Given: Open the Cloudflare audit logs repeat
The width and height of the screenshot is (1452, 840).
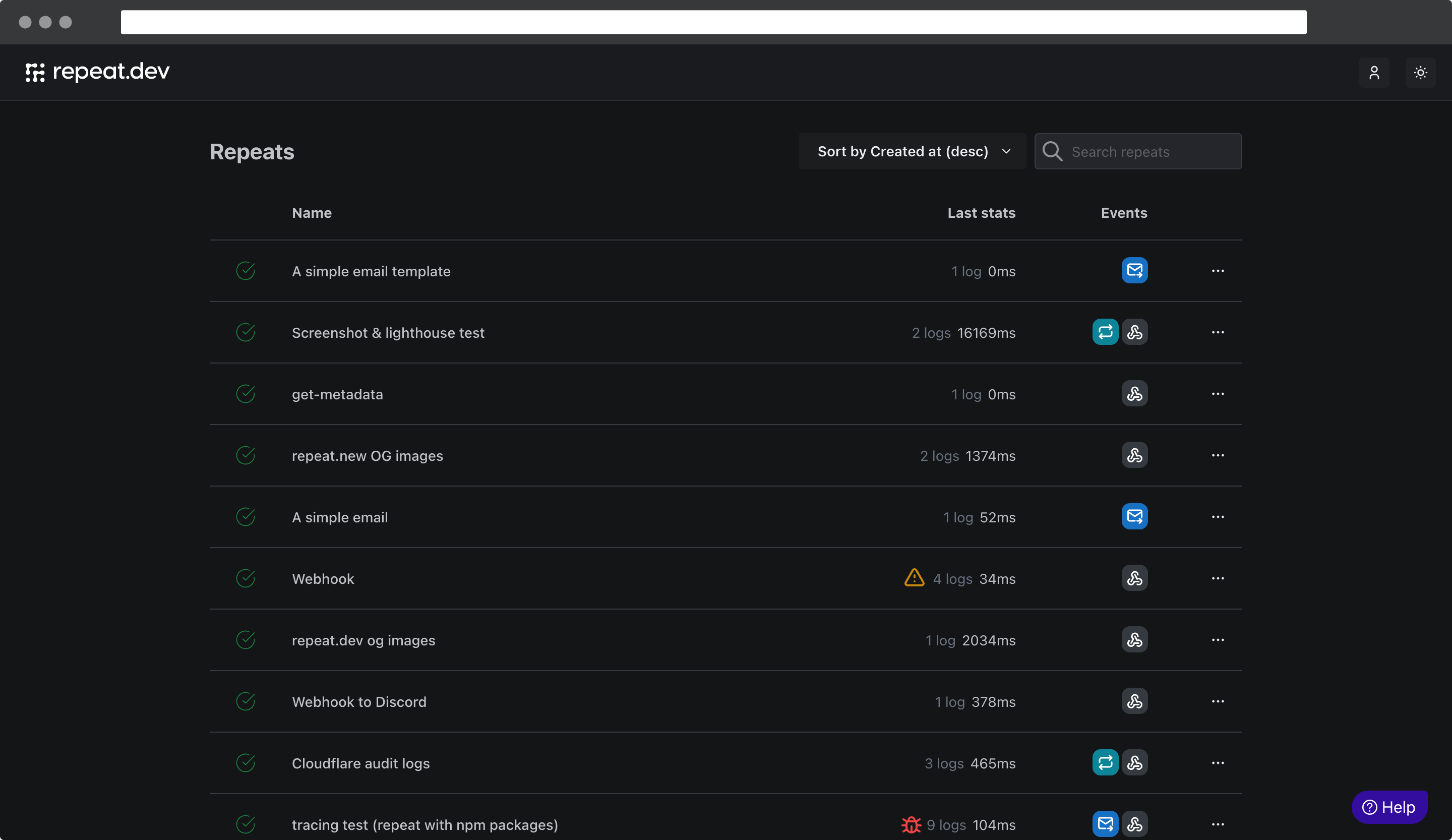Looking at the screenshot, I should (360, 763).
